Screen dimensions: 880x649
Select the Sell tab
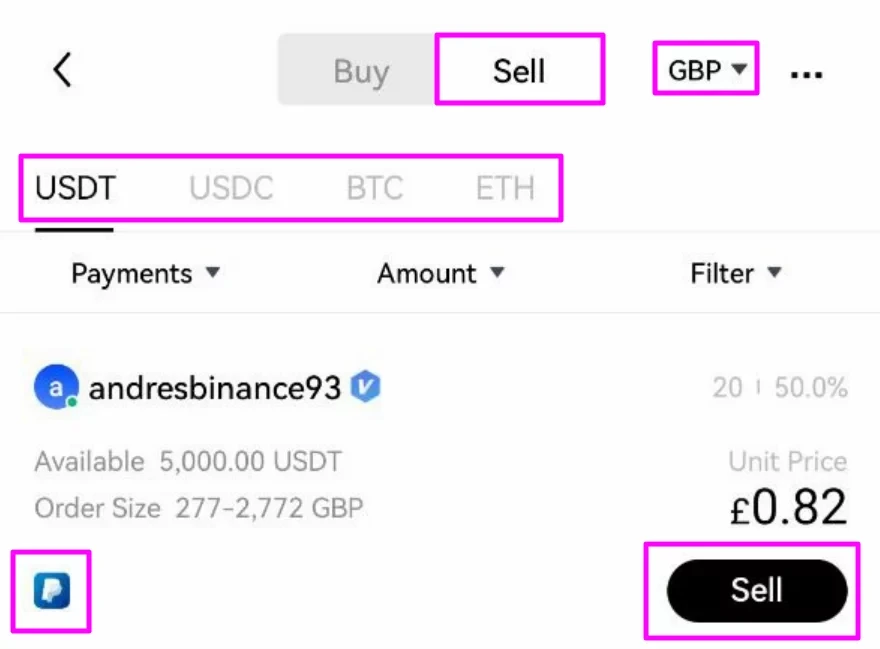pyautogui.click(x=518, y=70)
